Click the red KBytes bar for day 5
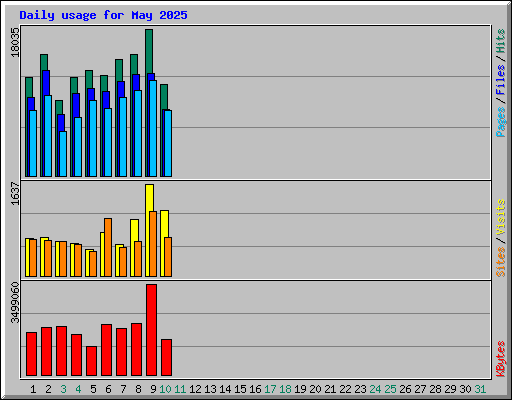The image size is (512, 400). click(91, 361)
